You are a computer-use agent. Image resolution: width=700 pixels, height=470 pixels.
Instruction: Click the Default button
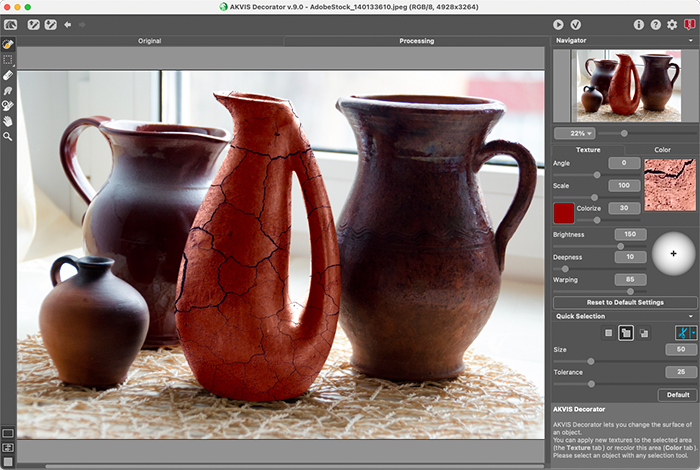click(677, 395)
